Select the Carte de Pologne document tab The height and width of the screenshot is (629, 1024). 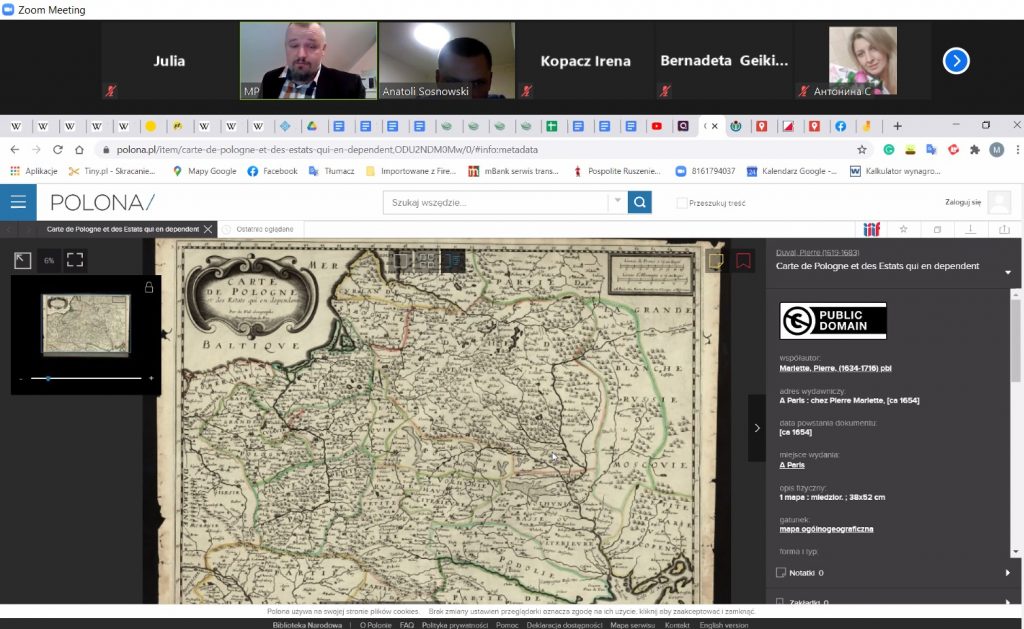click(122, 229)
